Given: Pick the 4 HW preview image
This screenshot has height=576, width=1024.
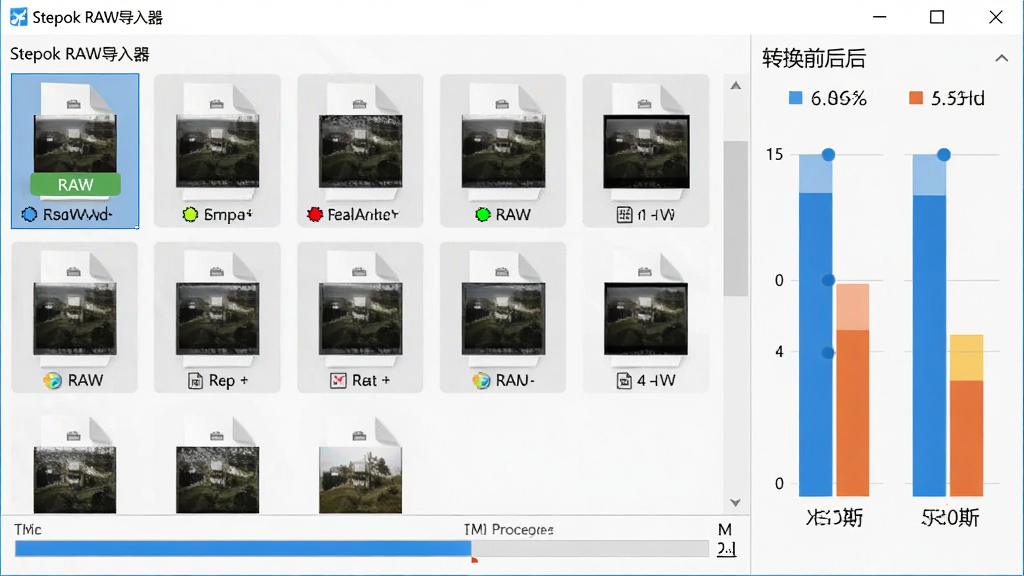Looking at the screenshot, I should pos(646,319).
